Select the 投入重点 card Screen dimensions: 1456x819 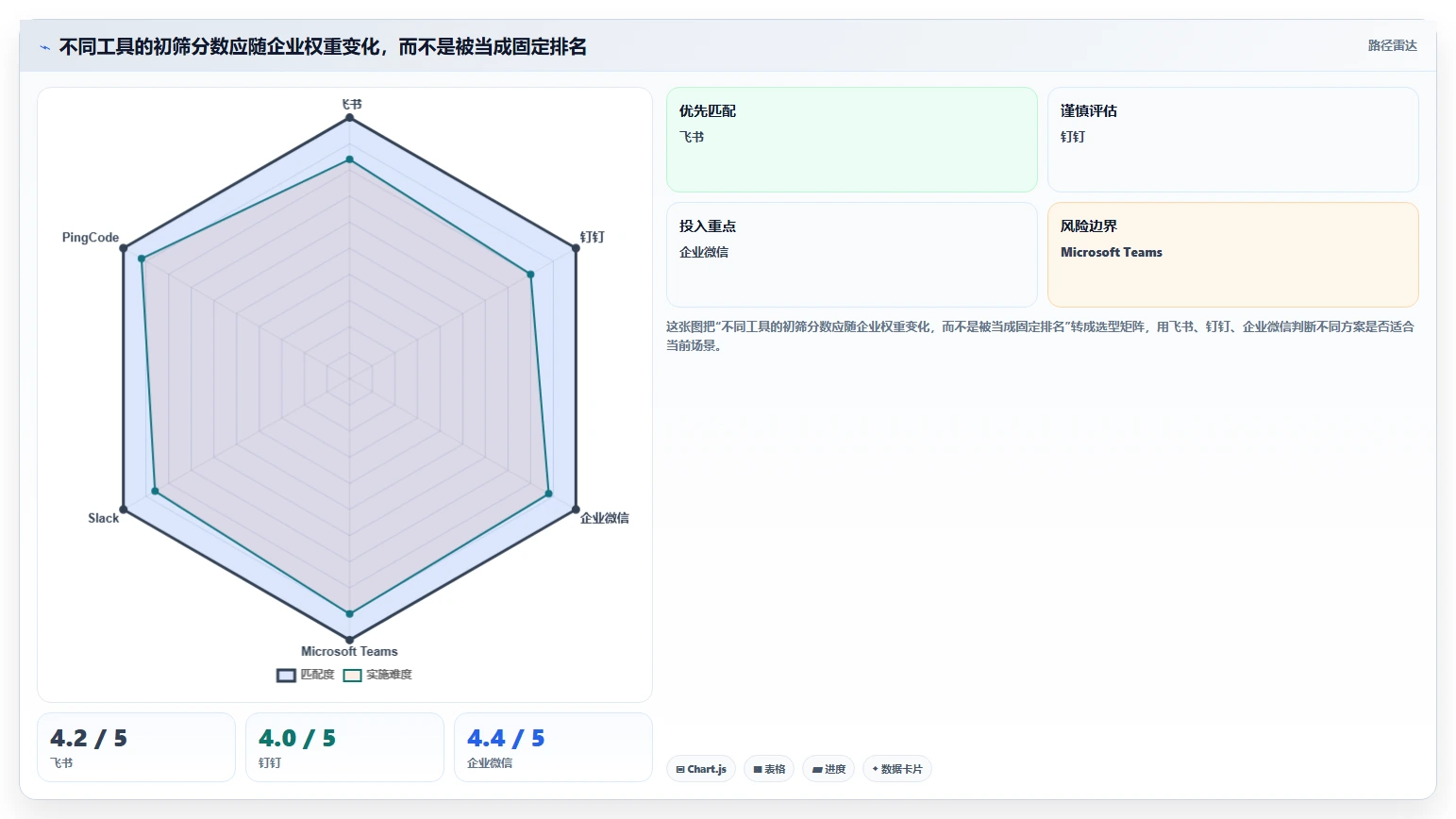click(x=852, y=255)
